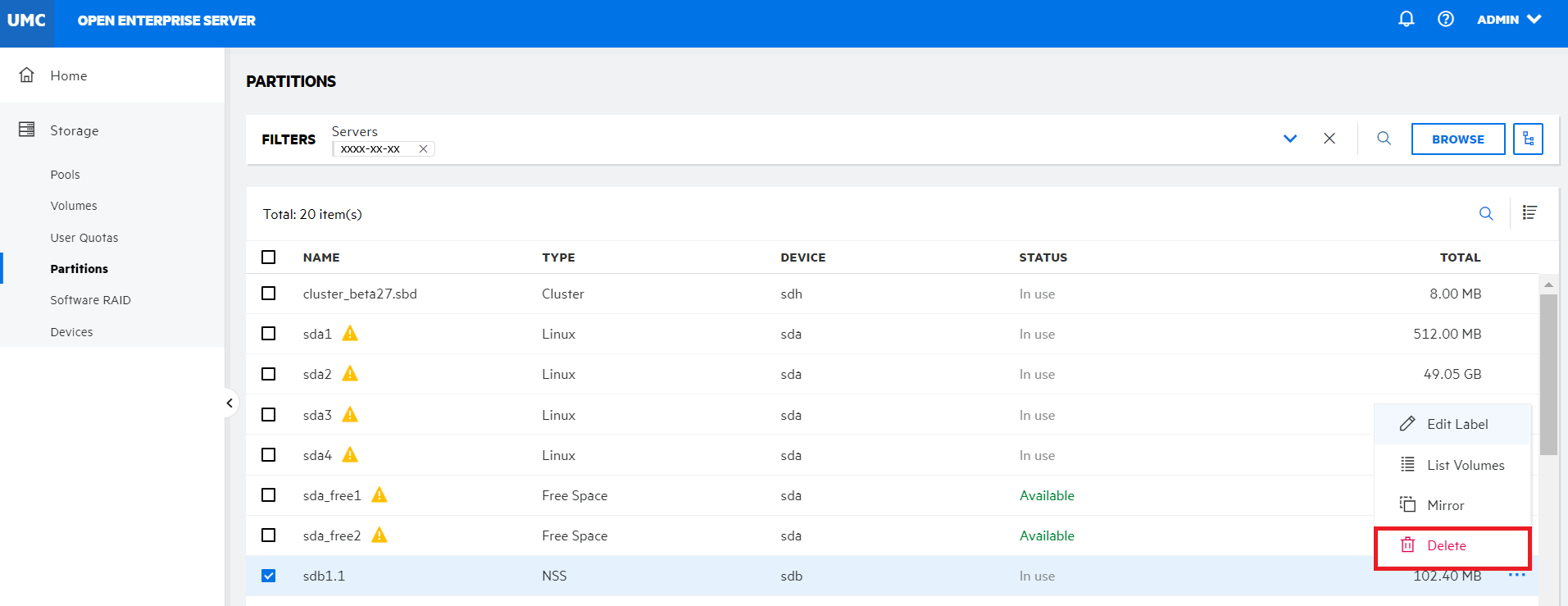Collapse the left sidebar with arrow
1568x606 pixels.
pos(230,403)
